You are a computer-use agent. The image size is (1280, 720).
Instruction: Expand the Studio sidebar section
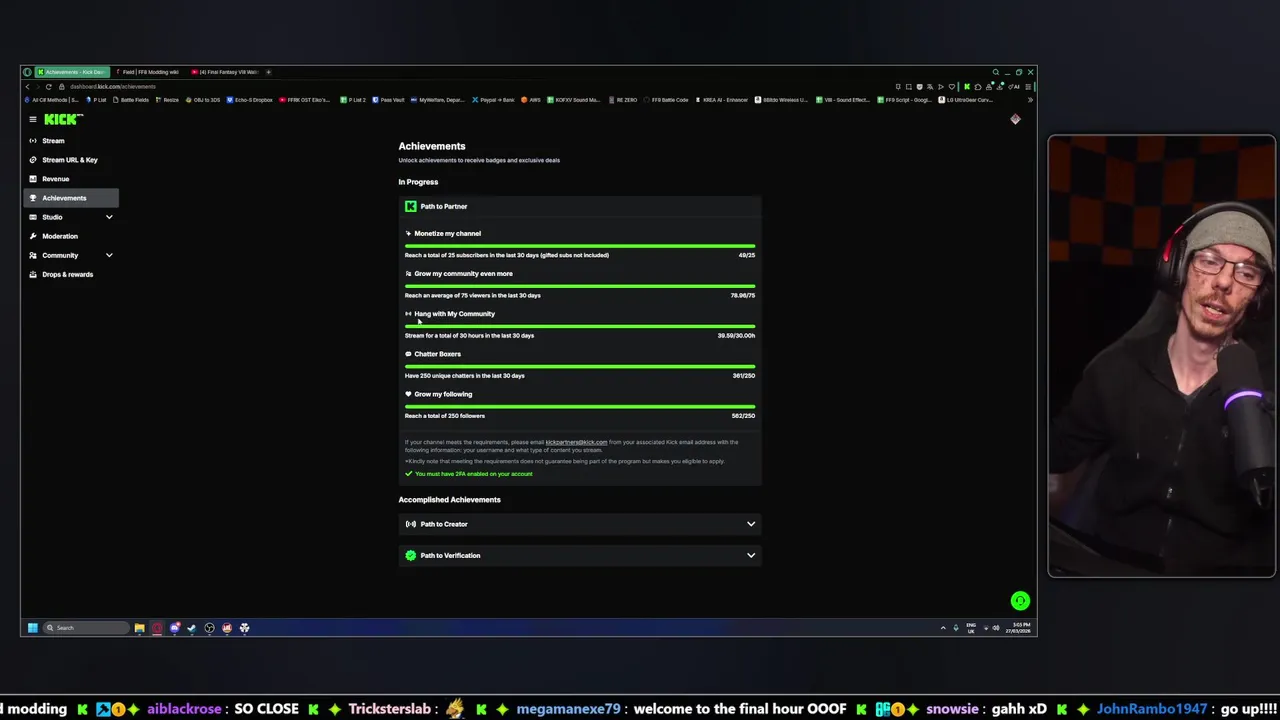coord(70,217)
